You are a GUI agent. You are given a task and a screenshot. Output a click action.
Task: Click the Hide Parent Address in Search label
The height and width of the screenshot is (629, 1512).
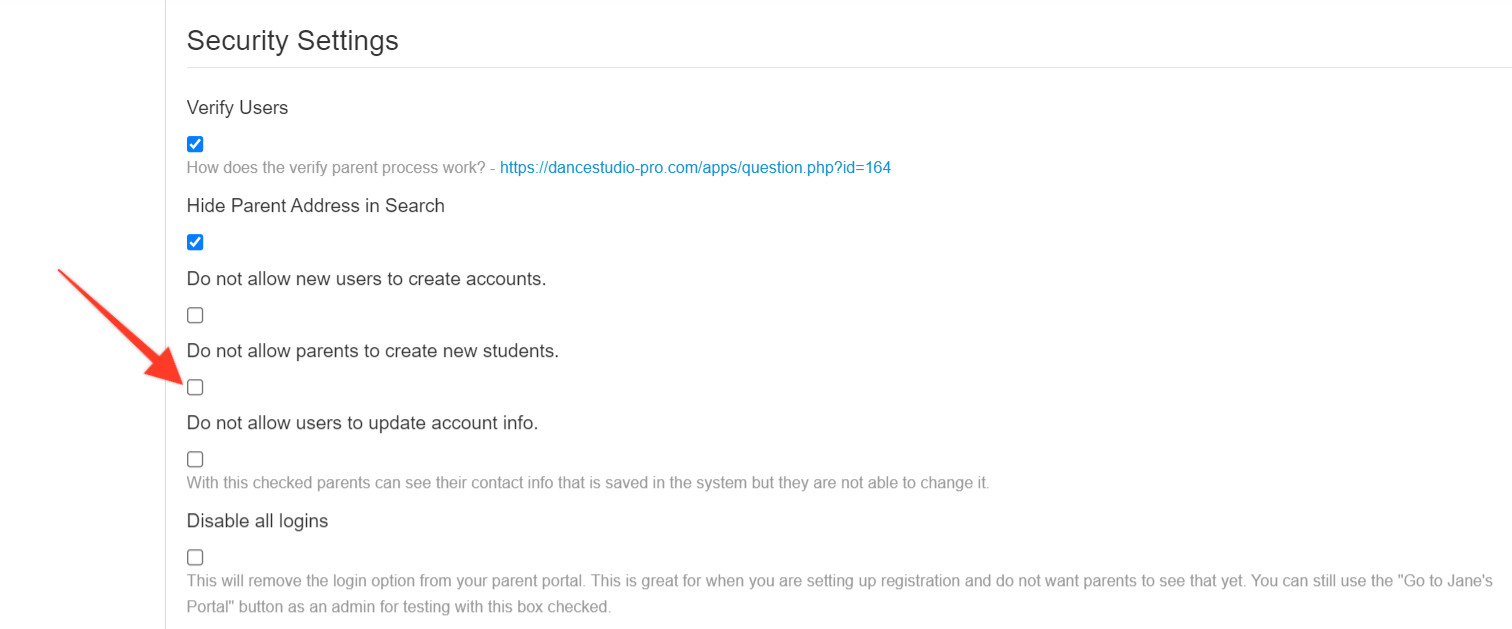(316, 206)
